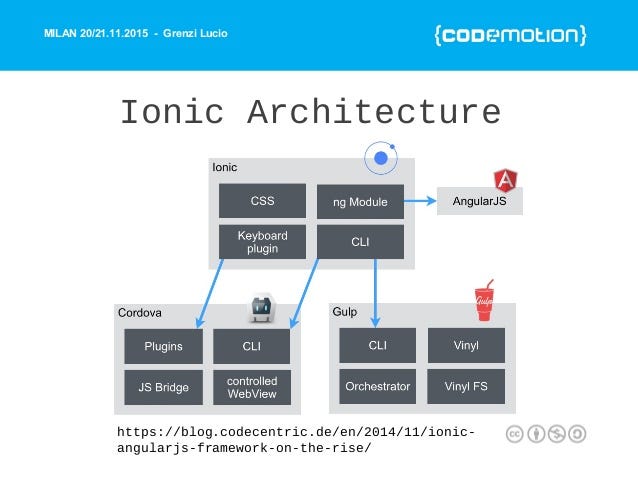Click the attribution person license icon
This screenshot has height=479, width=638.
click(536, 434)
